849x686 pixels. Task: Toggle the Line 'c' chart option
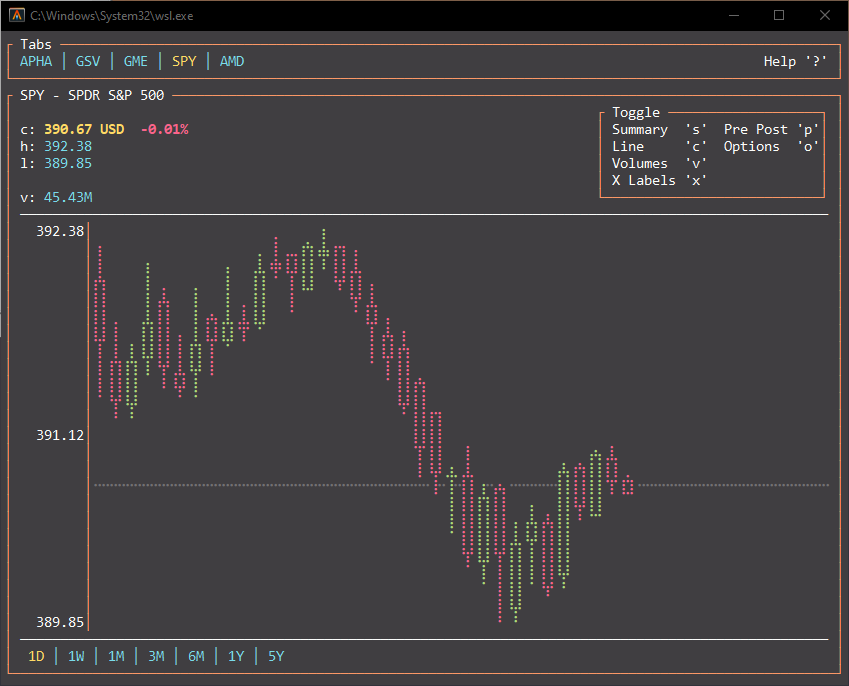659,146
